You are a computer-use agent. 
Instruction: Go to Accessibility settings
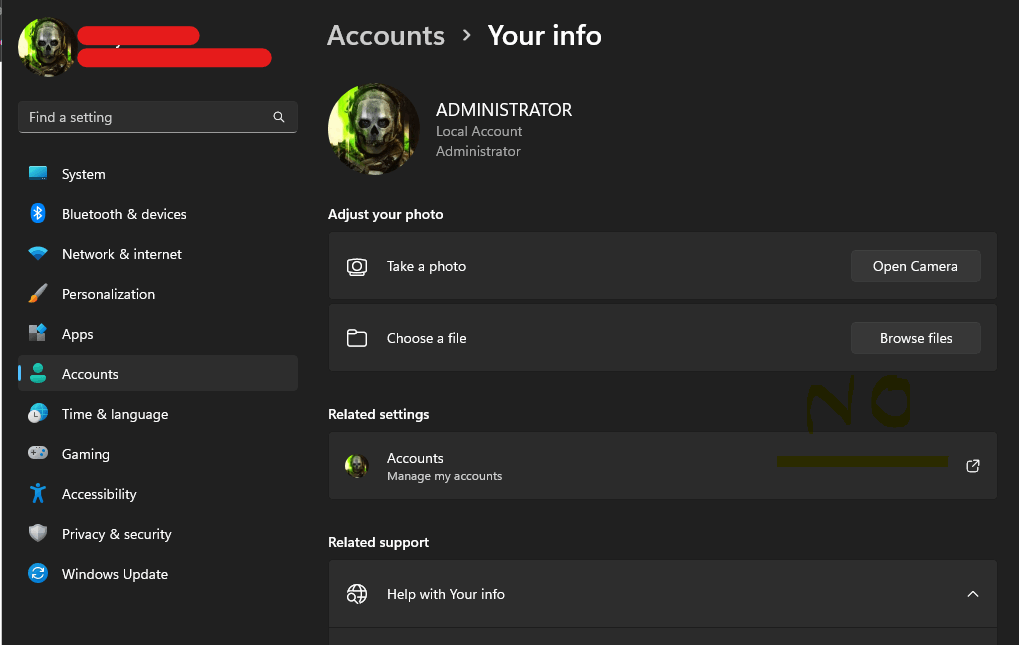click(x=158, y=494)
